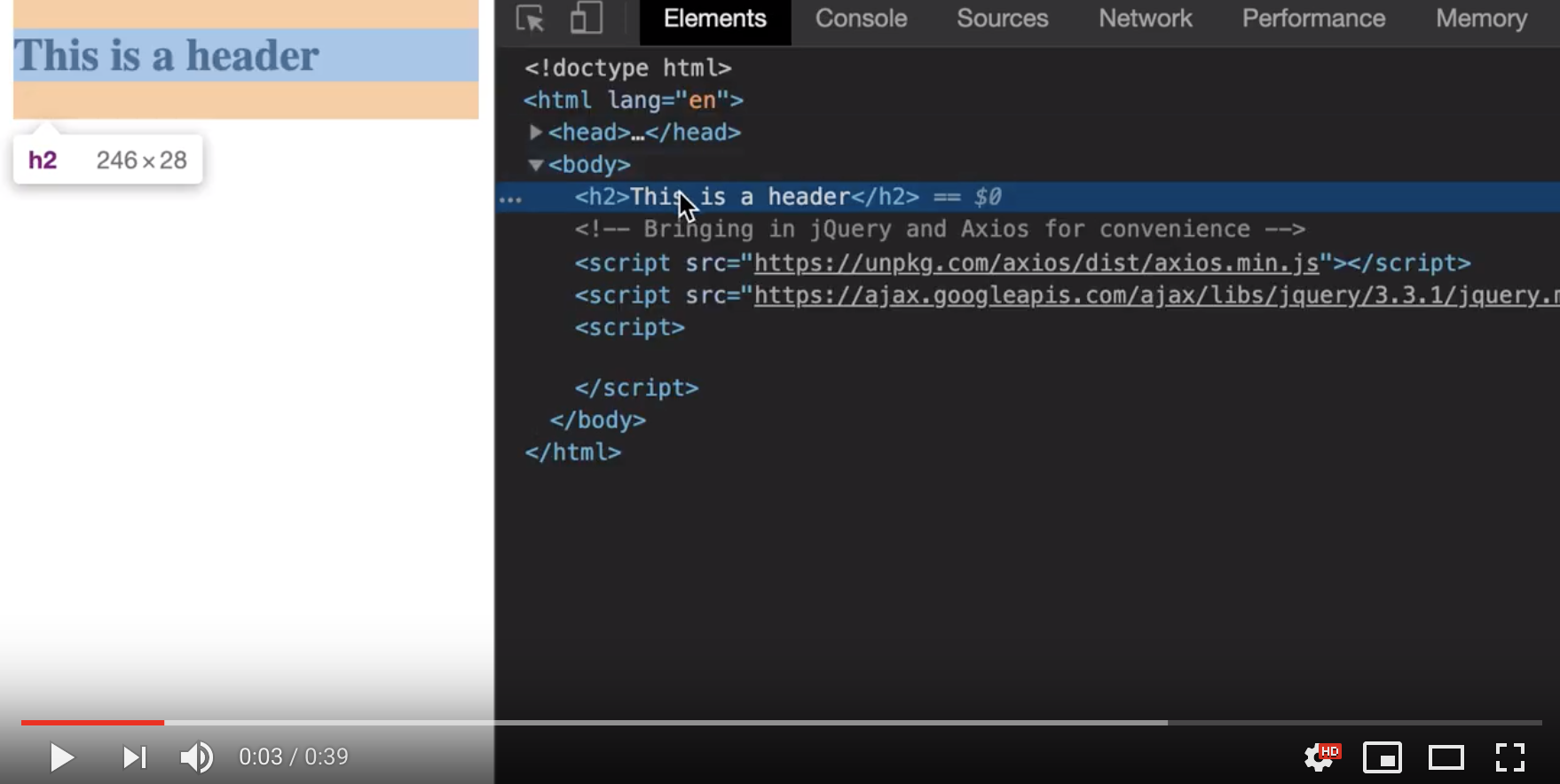1560x784 pixels.
Task: Select the closing body tag
Action: [598, 420]
